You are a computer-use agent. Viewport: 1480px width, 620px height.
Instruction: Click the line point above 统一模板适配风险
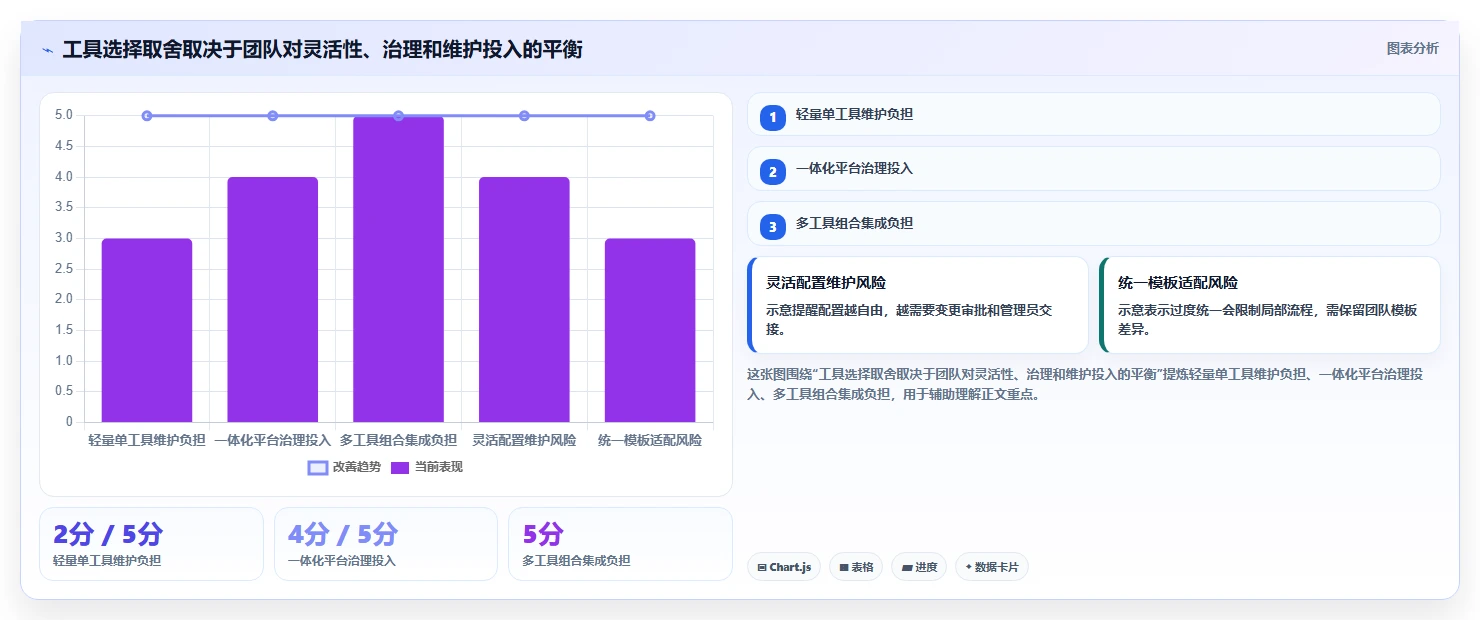pos(650,116)
